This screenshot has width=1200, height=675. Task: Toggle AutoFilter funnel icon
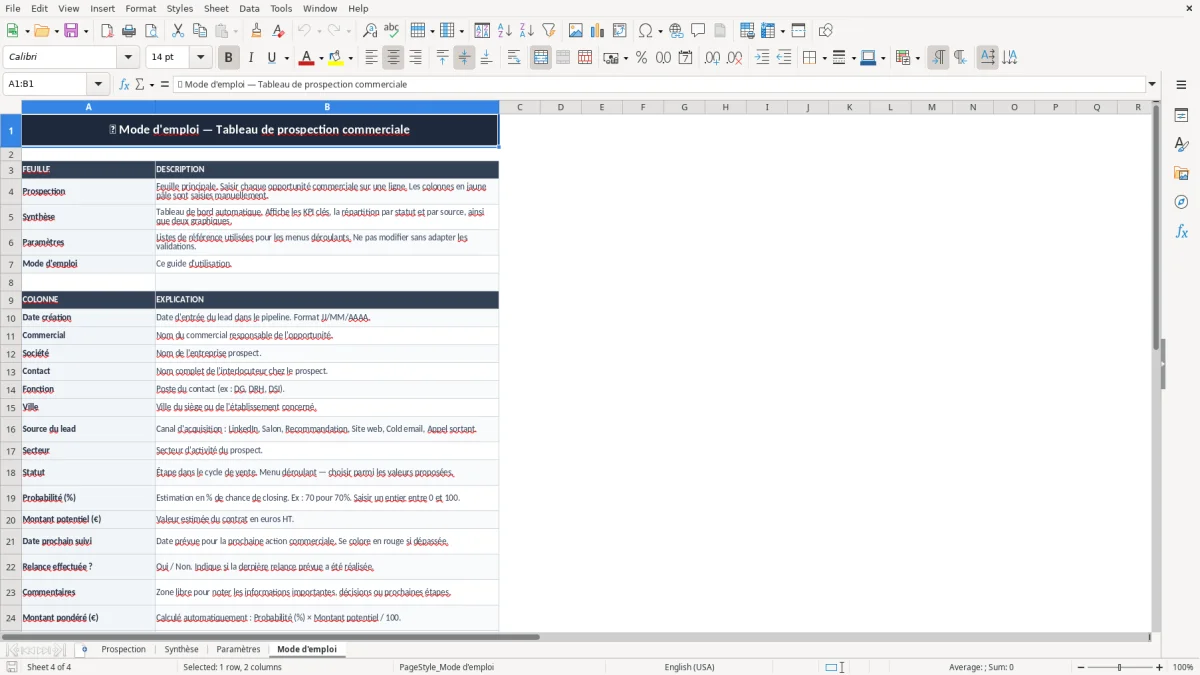click(548, 31)
